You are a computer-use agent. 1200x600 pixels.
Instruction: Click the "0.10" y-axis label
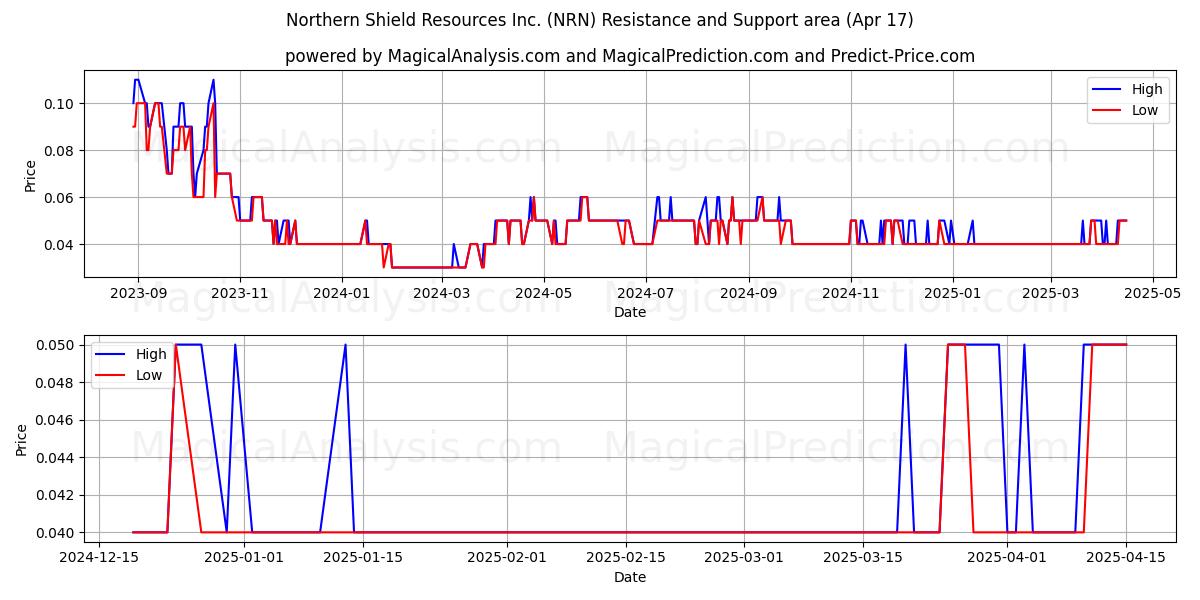(61, 104)
